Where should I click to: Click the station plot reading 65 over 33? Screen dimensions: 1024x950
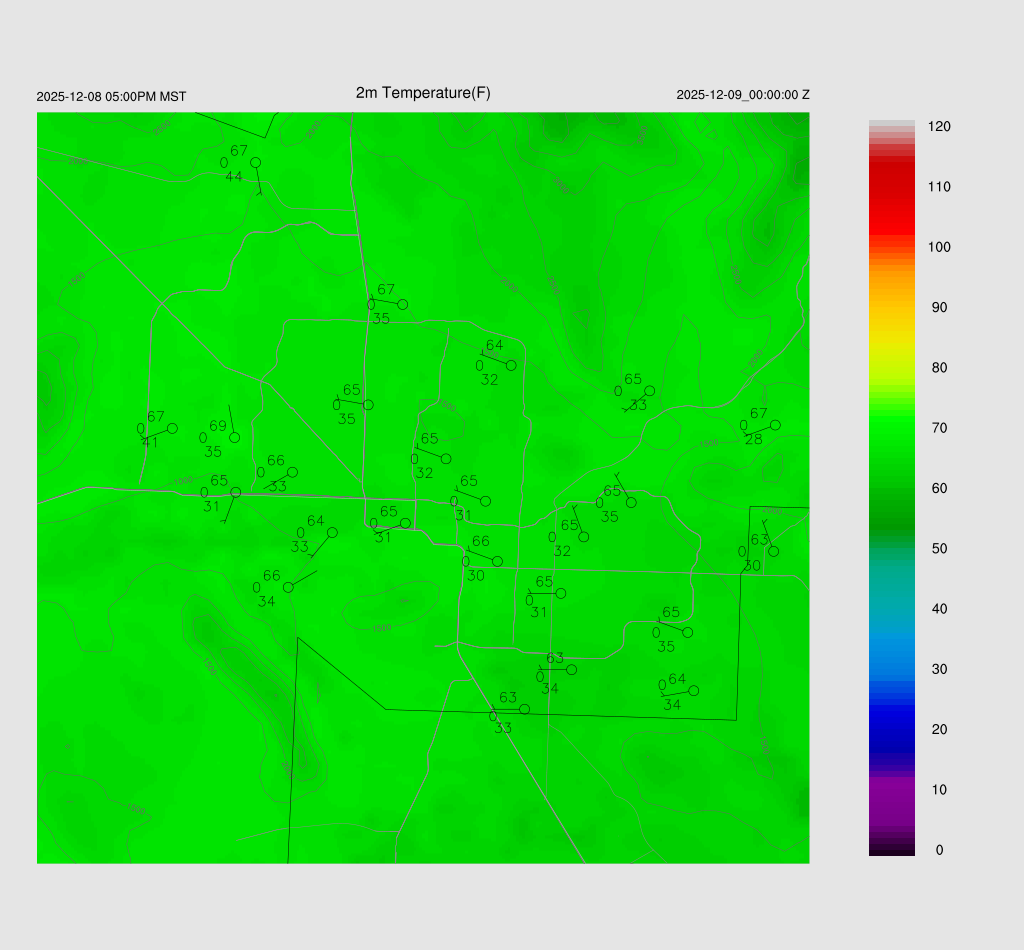click(649, 391)
